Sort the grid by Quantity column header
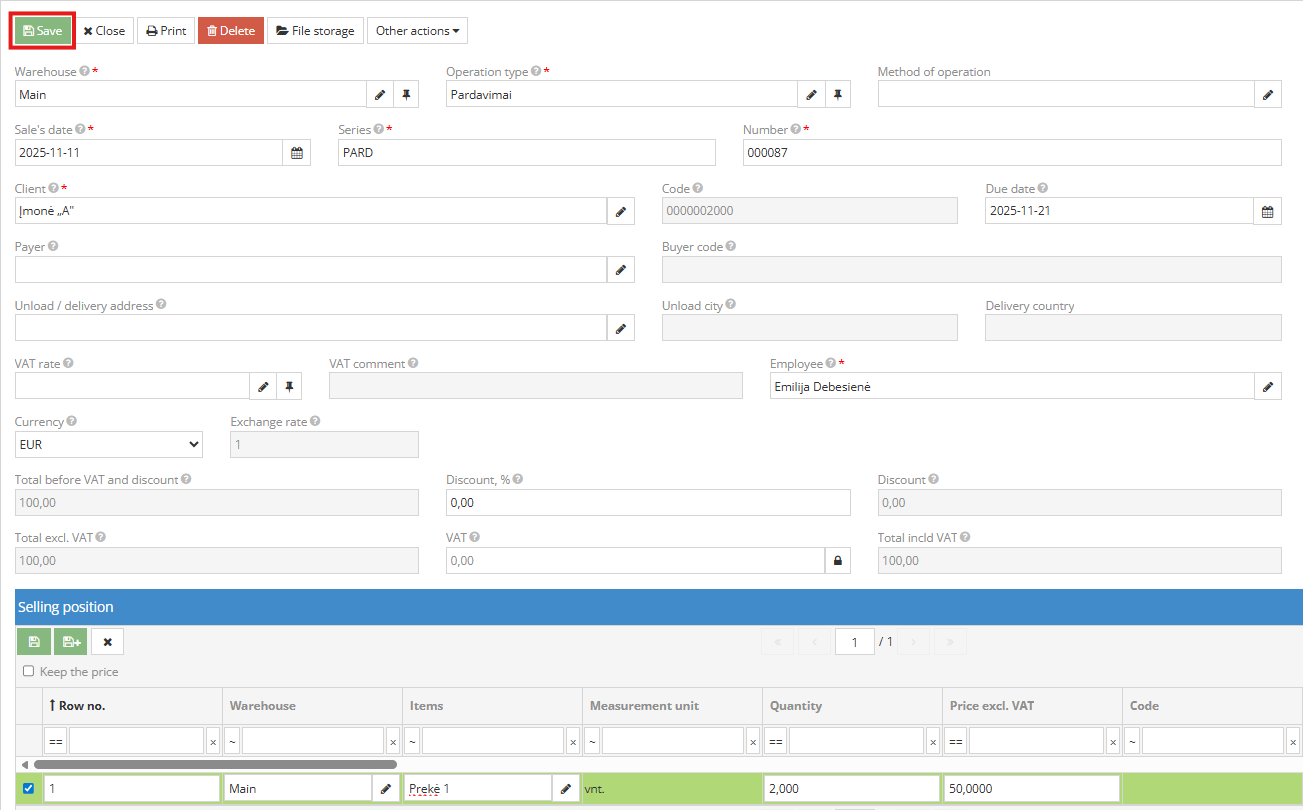The width and height of the screenshot is (1303, 810). pos(796,706)
